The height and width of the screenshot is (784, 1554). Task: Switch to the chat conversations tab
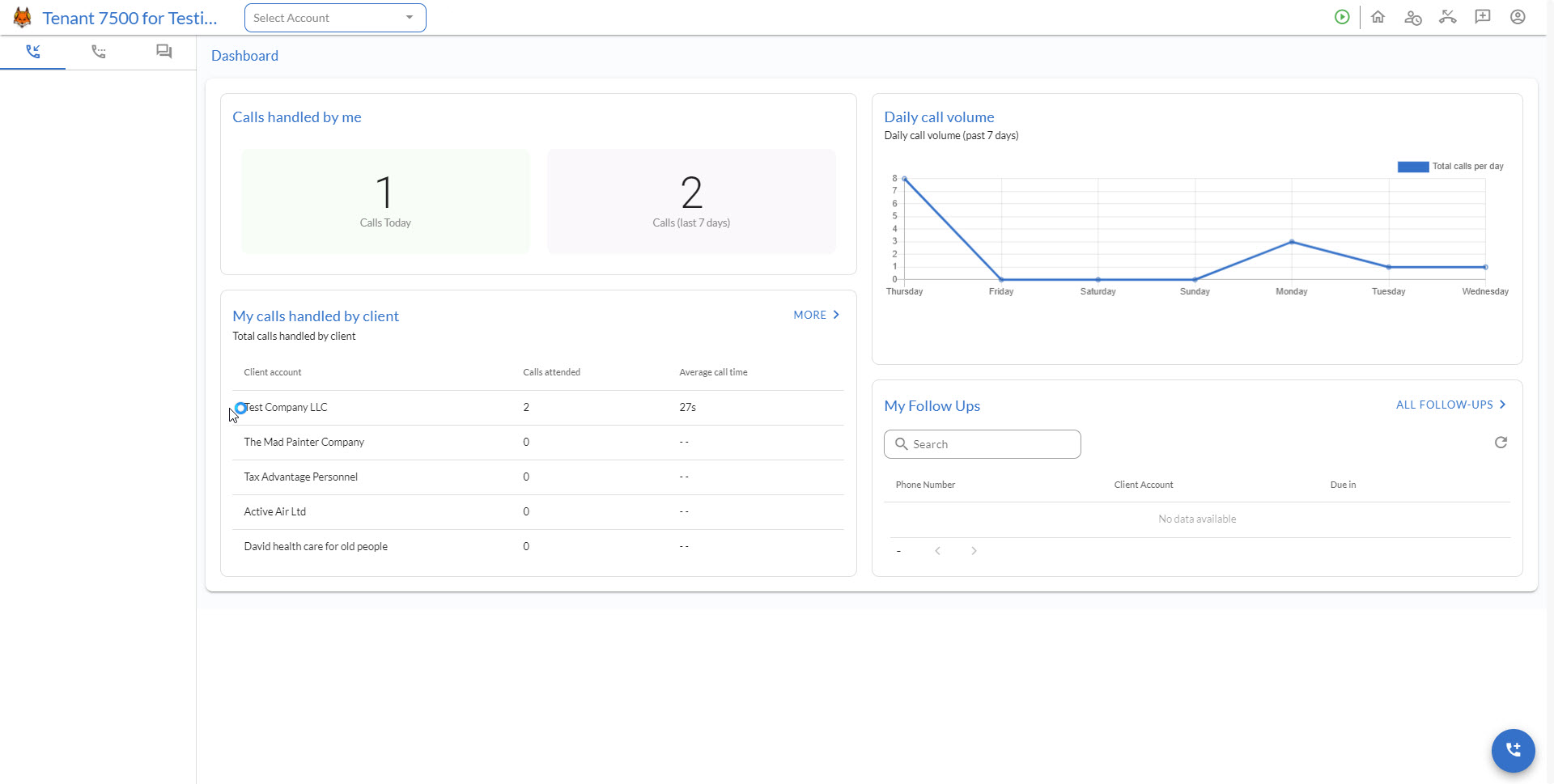click(x=163, y=52)
